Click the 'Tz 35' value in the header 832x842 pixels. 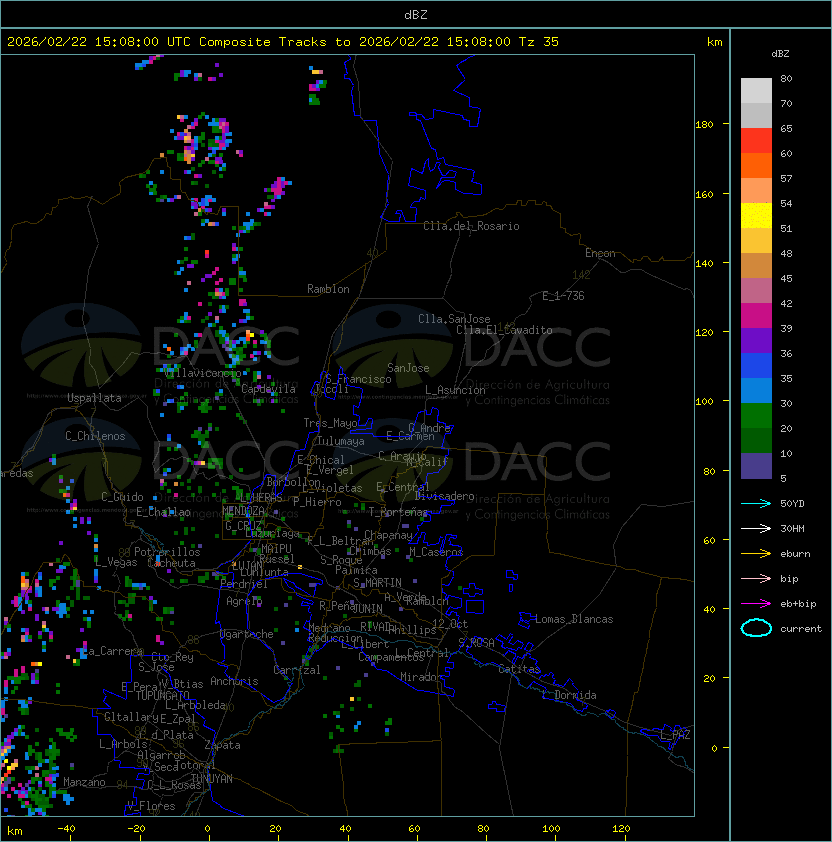539,42
